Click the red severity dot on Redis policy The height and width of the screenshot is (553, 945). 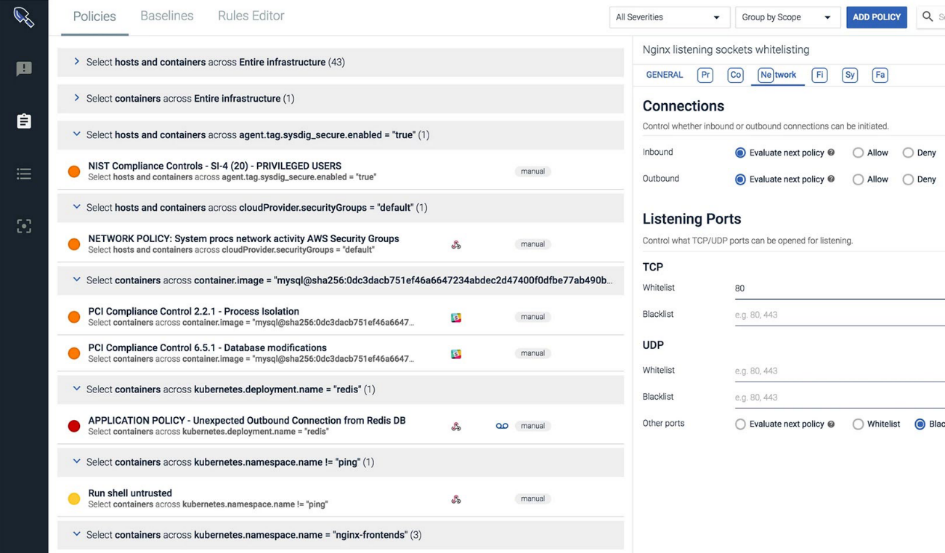coord(74,426)
